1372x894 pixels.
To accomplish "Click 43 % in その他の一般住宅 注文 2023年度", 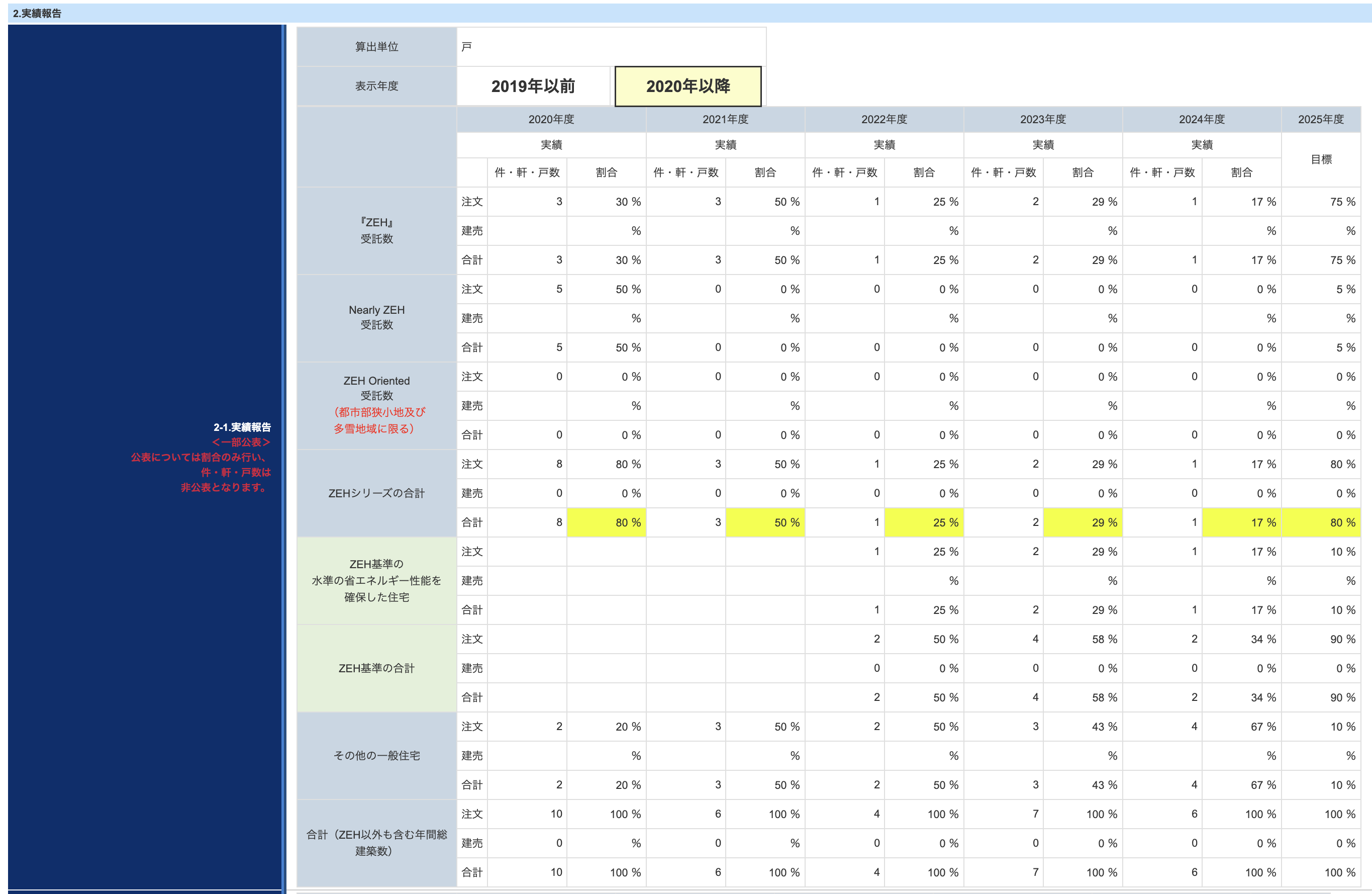I will click(x=1083, y=727).
